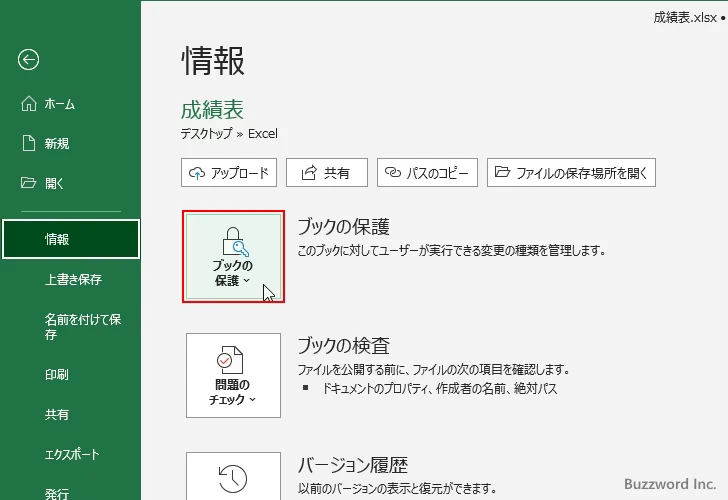728x500 pixels.
Task: Open 印刷 from the sidebar
Action: coord(57,374)
